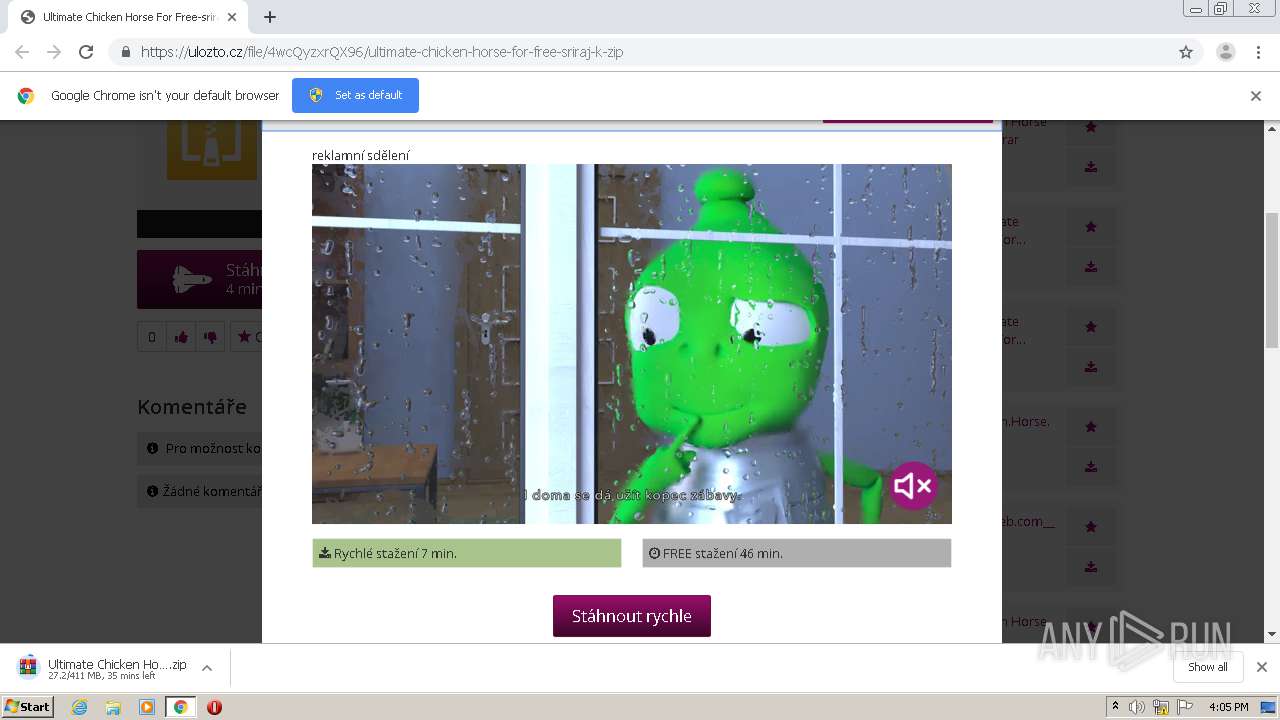The width and height of the screenshot is (1280, 720).
Task: Unmute the ad video sound icon
Action: point(912,486)
